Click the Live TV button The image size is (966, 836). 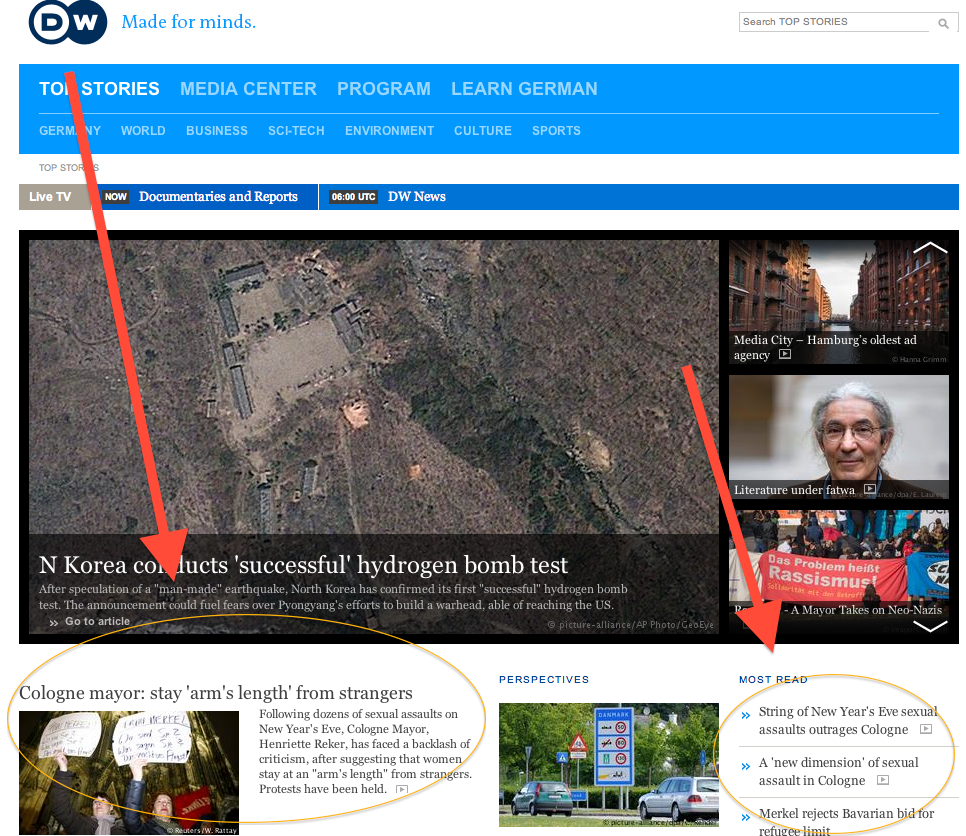tap(54, 197)
